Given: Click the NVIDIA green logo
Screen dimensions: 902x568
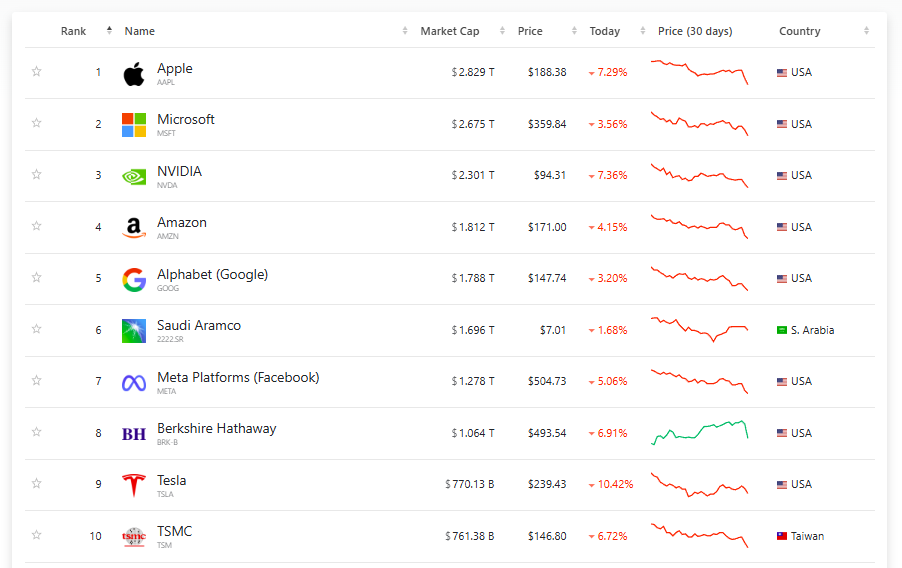Looking at the screenshot, I should pos(133,177).
